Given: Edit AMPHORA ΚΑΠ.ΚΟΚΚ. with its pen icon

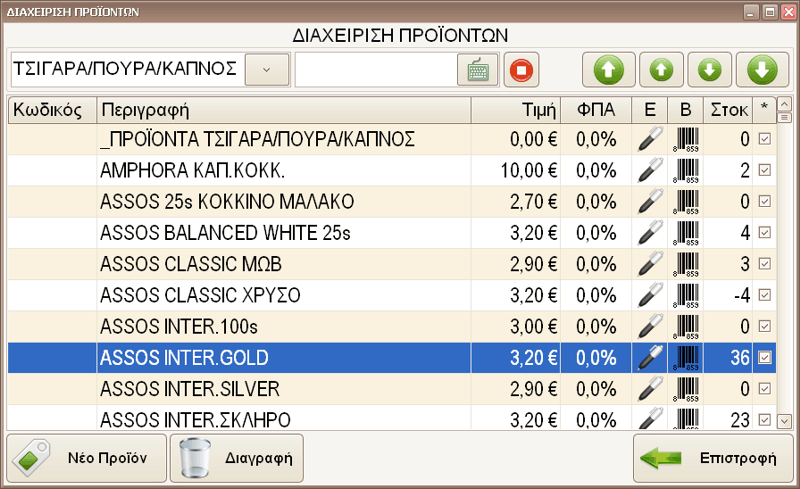Looking at the screenshot, I should (650, 170).
